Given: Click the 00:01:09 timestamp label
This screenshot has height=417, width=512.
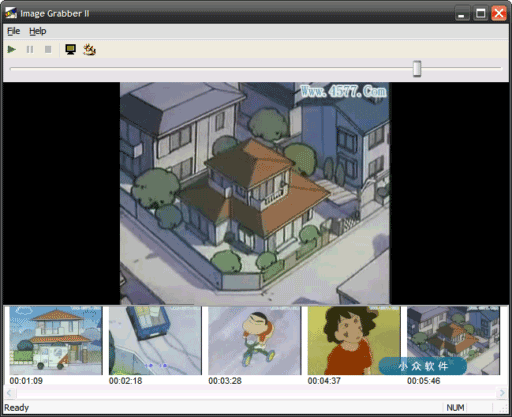Looking at the screenshot, I should pos(26,381).
